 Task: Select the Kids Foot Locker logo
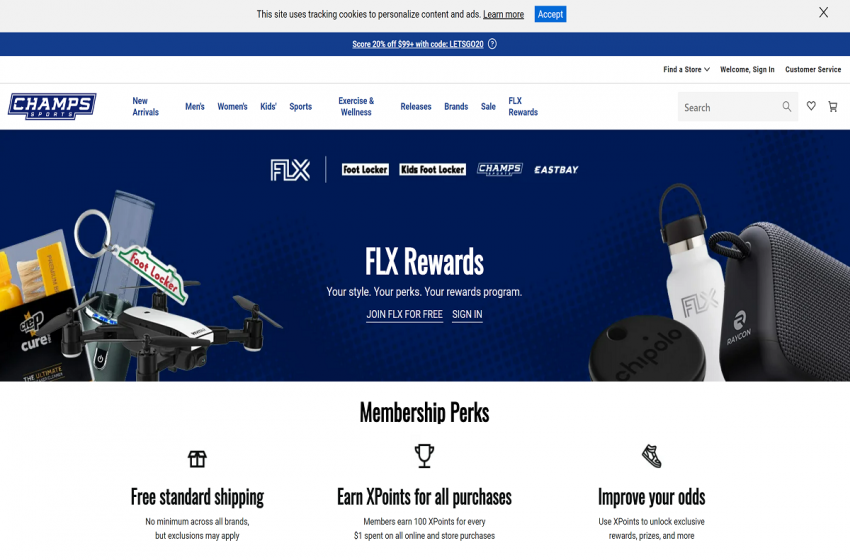[433, 170]
